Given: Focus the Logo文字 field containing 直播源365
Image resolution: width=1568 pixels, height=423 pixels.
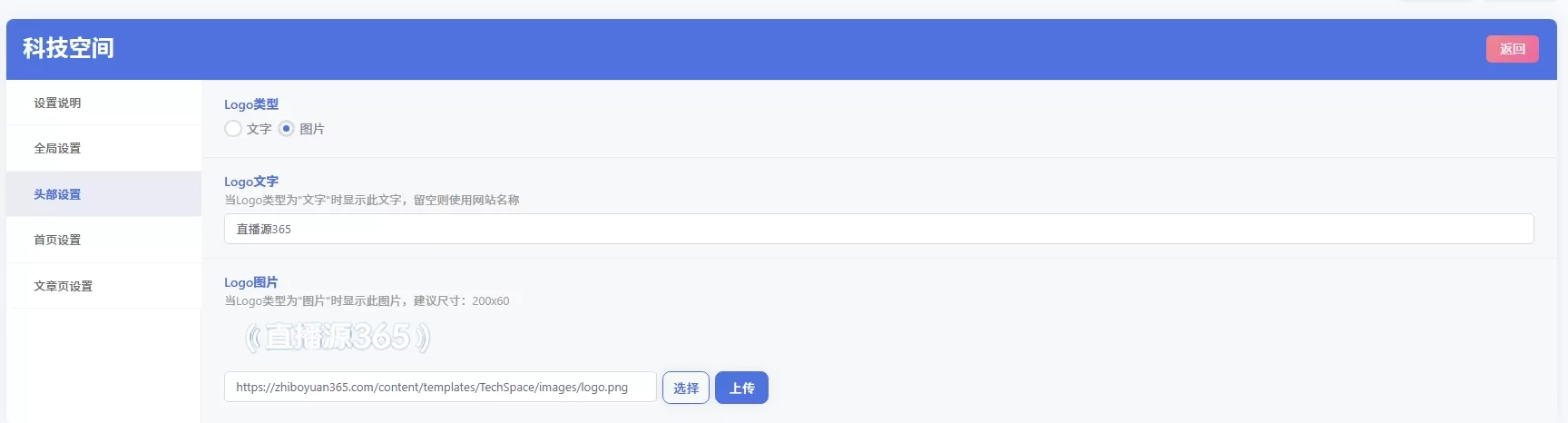Looking at the screenshot, I should point(878,229).
